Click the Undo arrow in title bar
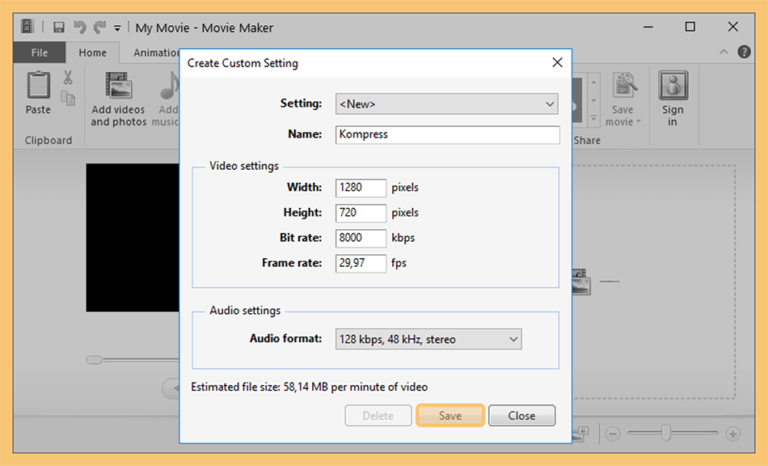 click(x=79, y=27)
